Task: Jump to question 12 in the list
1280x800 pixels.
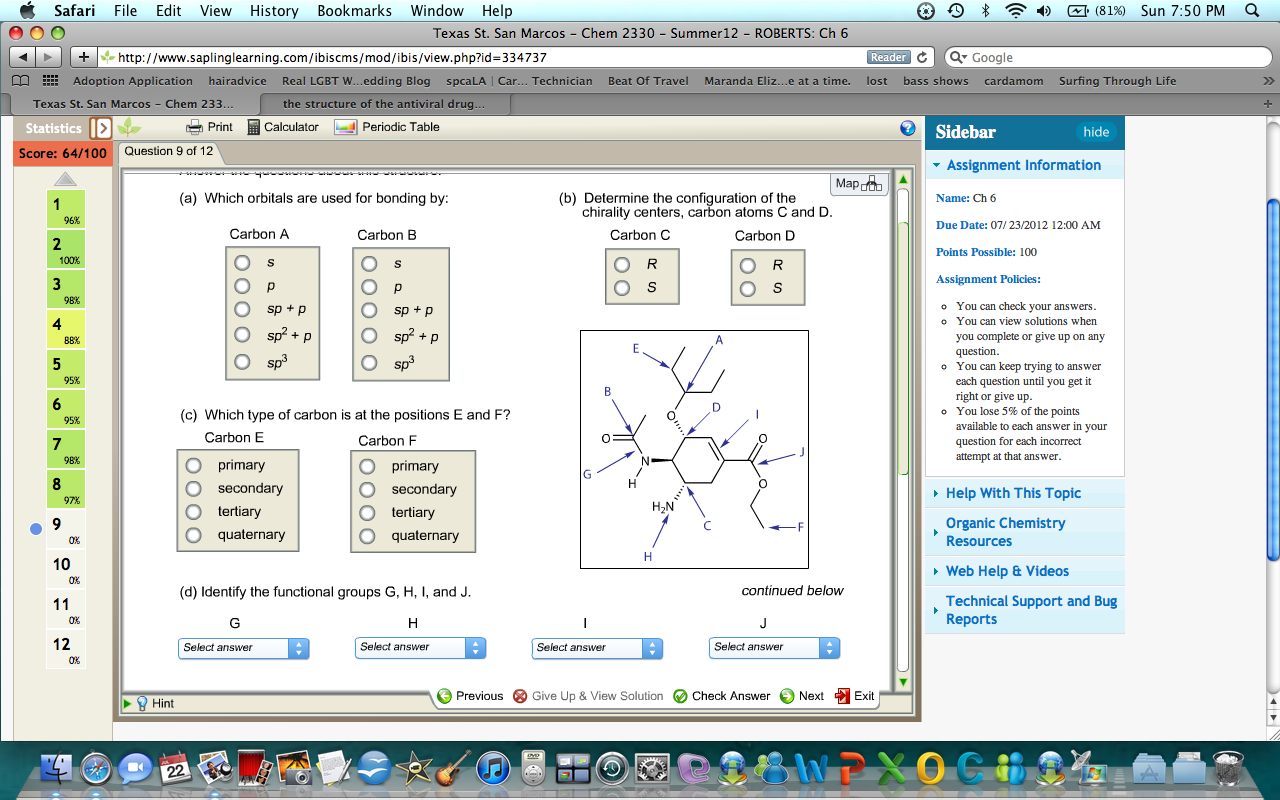Action: coord(67,649)
